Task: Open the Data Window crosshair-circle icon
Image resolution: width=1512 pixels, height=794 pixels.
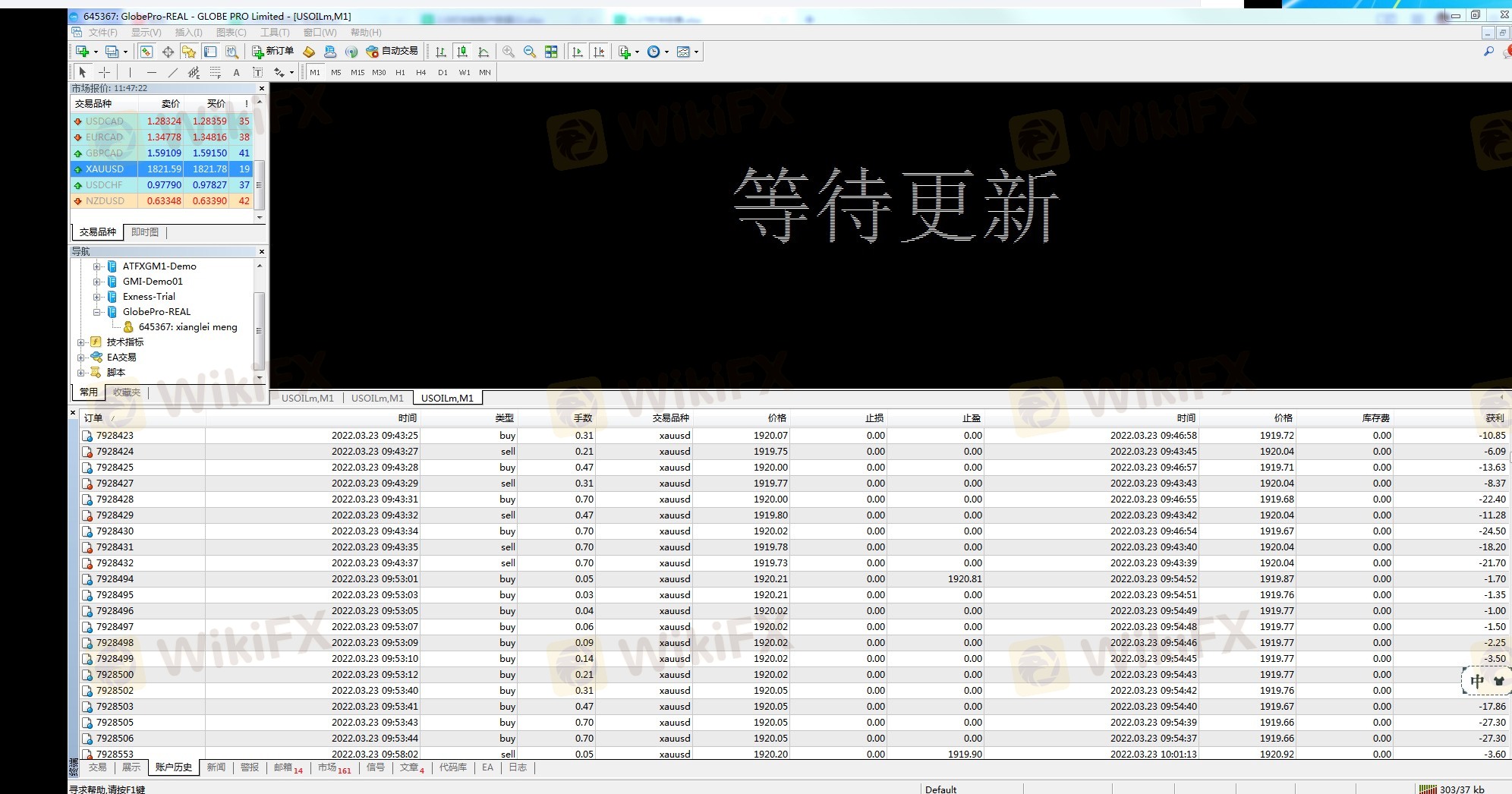Action: coord(168,52)
